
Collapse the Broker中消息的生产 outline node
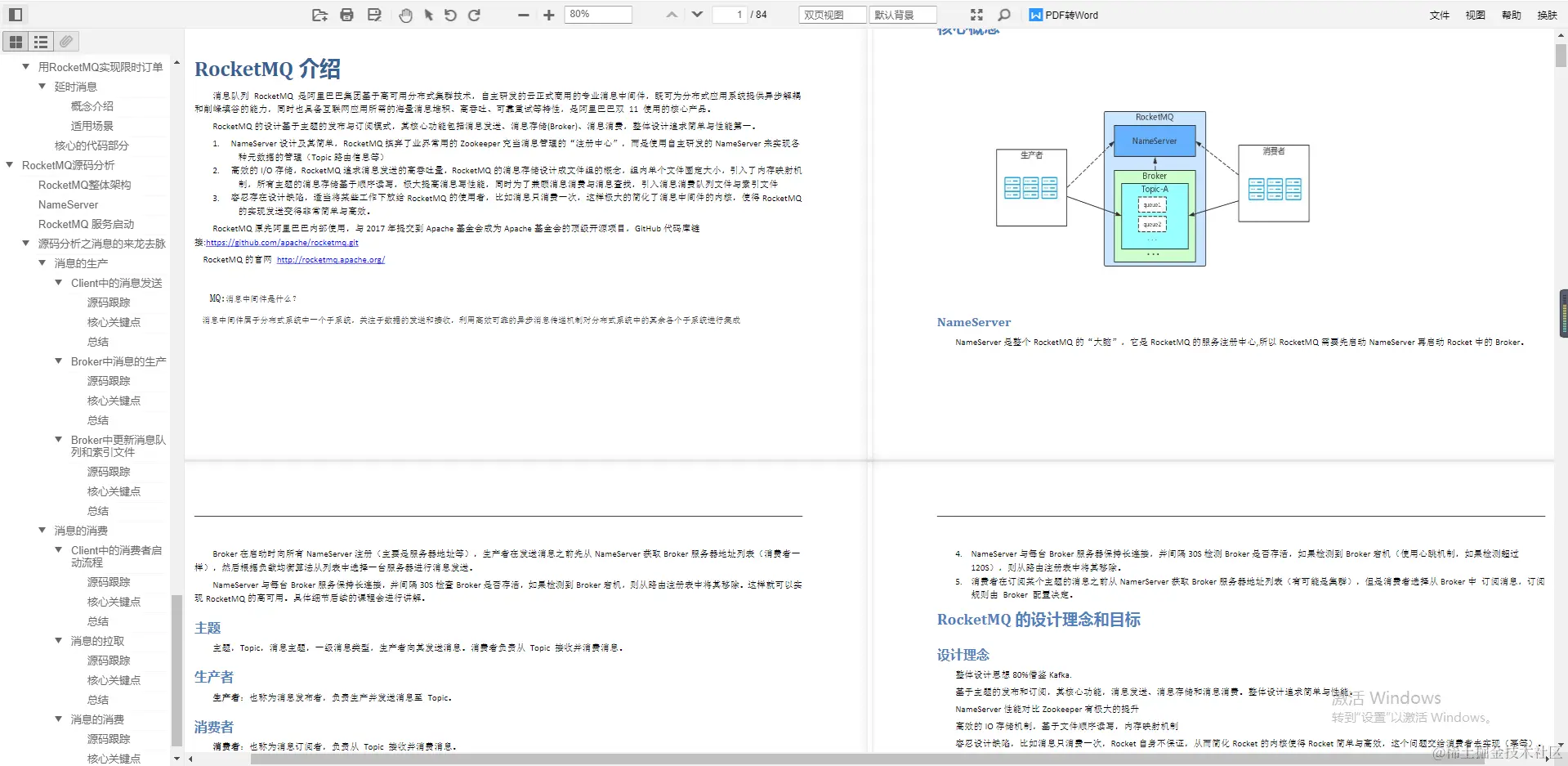pos(59,361)
